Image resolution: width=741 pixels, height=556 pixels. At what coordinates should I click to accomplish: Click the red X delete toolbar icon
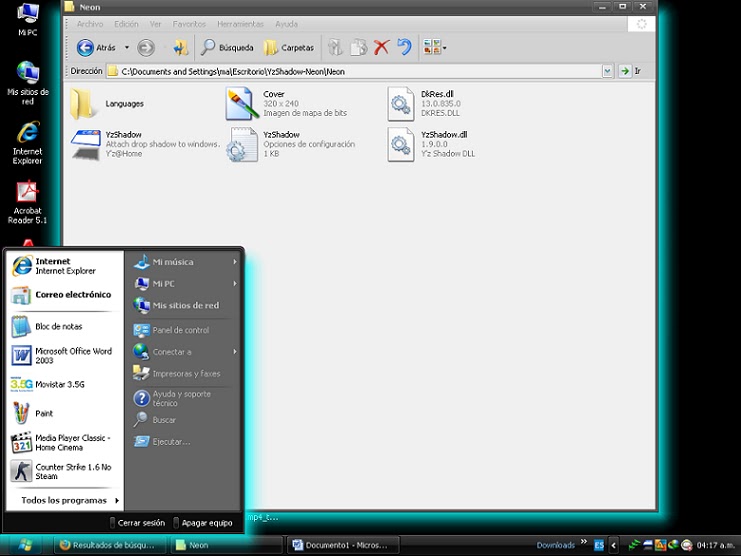381,47
